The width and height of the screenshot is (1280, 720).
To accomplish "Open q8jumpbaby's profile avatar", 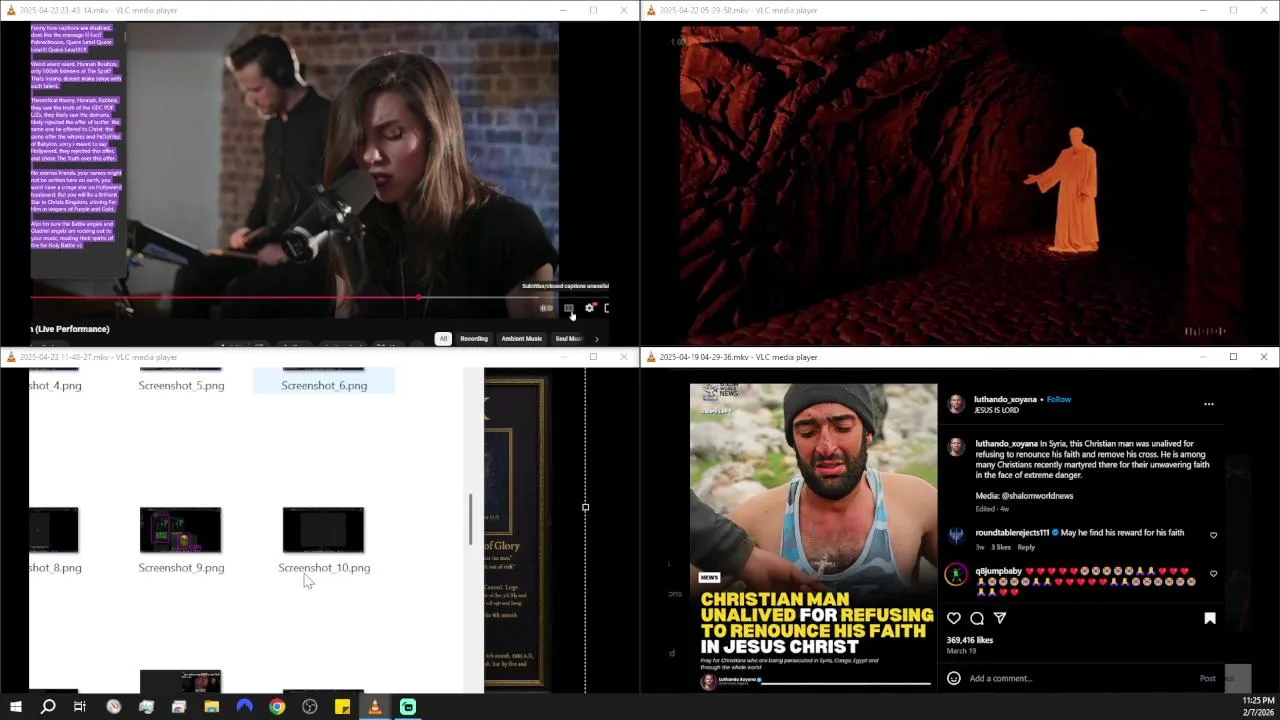I will click(956, 575).
